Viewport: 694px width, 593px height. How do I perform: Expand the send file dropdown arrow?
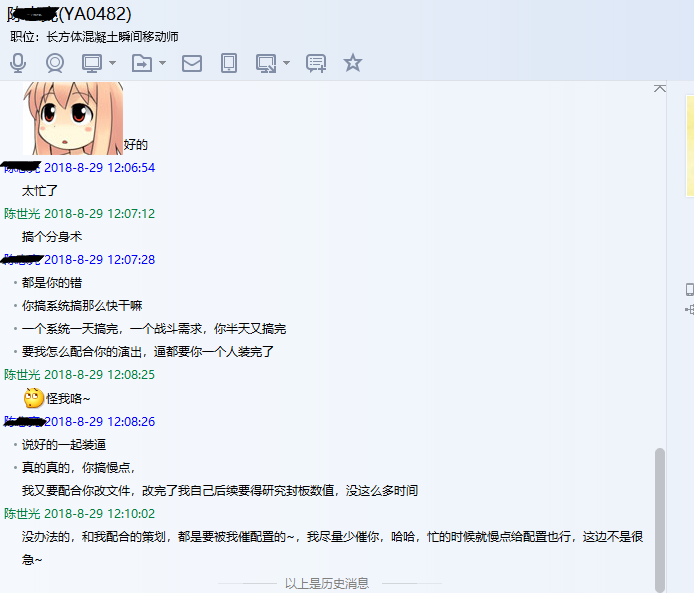coord(162,63)
